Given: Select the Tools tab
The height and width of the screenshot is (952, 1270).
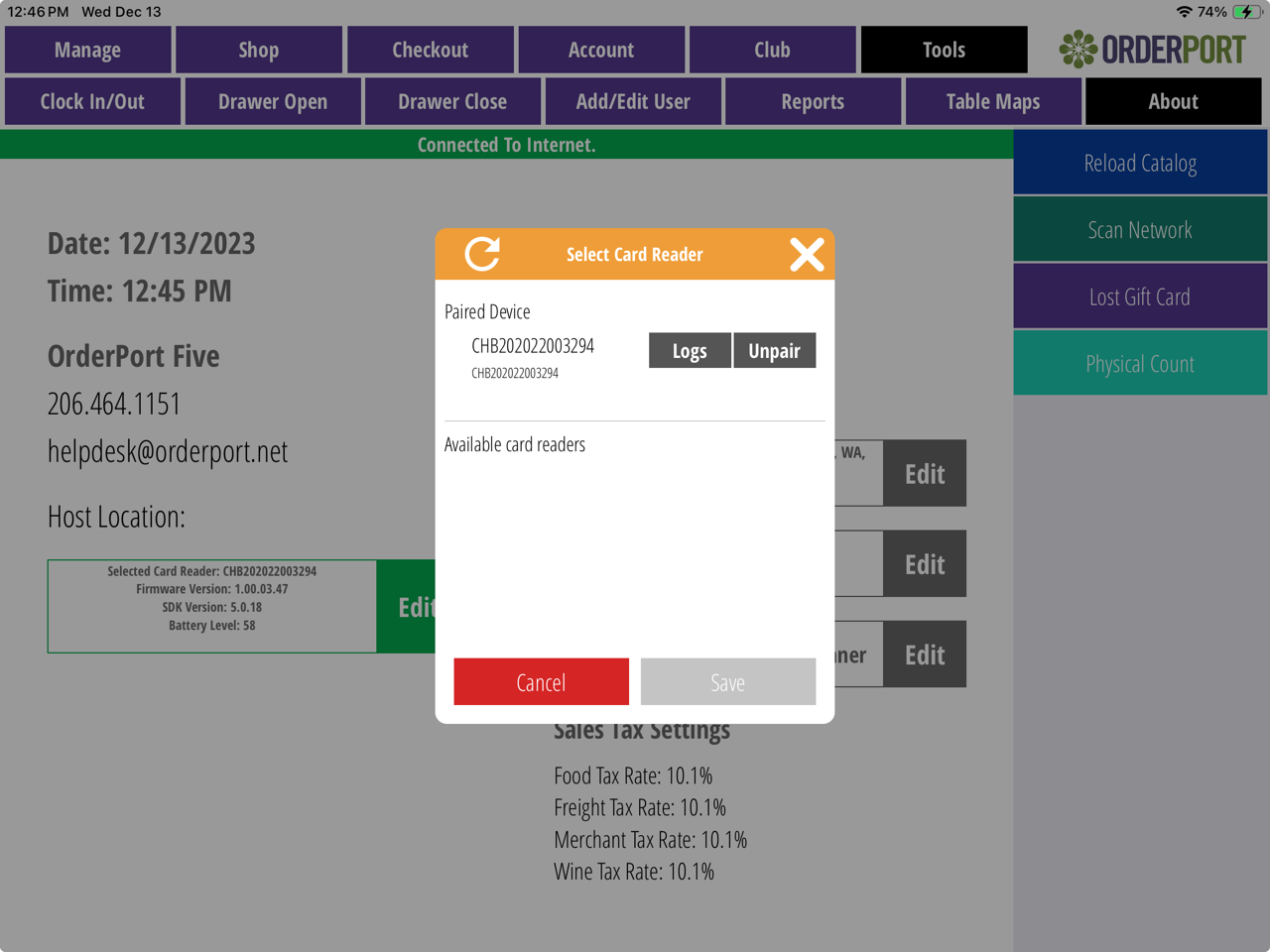Looking at the screenshot, I should (944, 50).
